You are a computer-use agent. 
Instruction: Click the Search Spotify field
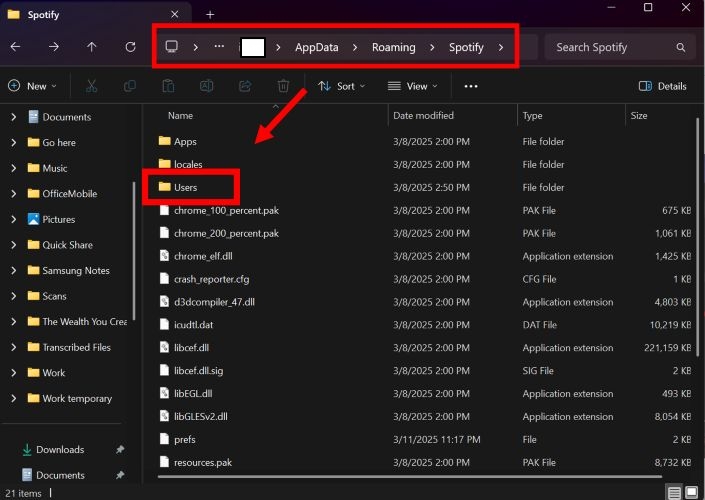tap(621, 47)
